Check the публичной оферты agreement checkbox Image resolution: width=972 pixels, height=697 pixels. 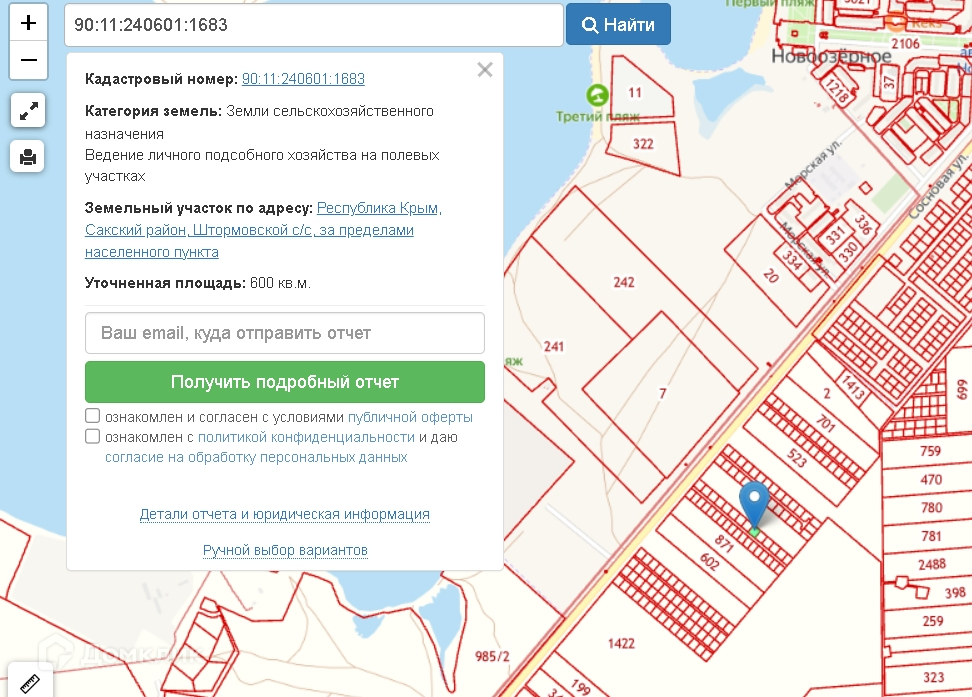(x=92, y=415)
